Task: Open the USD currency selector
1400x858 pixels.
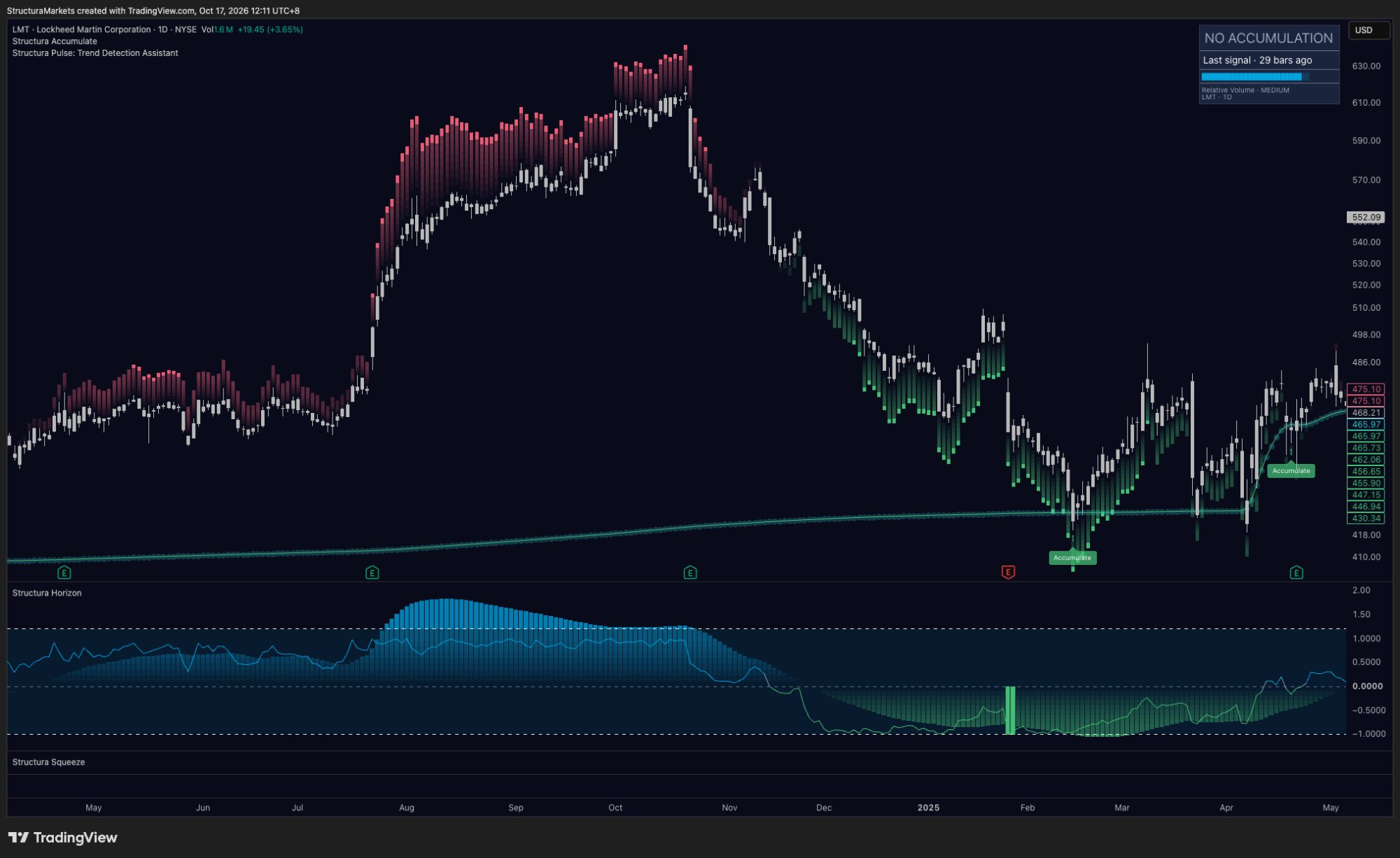Action: (1368, 30)
